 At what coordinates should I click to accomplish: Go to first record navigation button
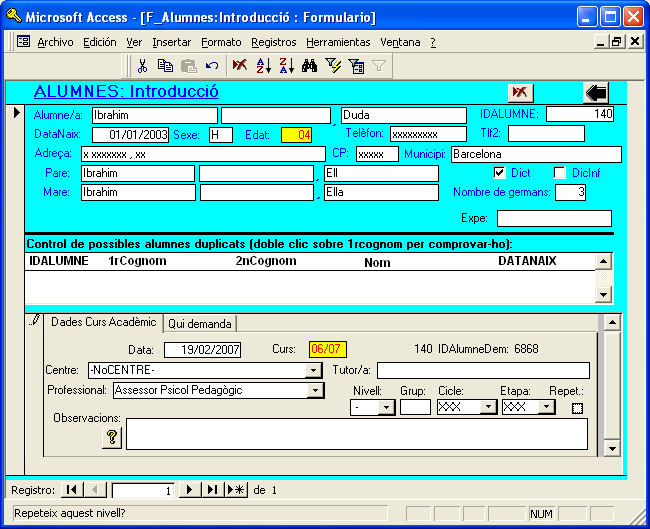coord(72,490)
